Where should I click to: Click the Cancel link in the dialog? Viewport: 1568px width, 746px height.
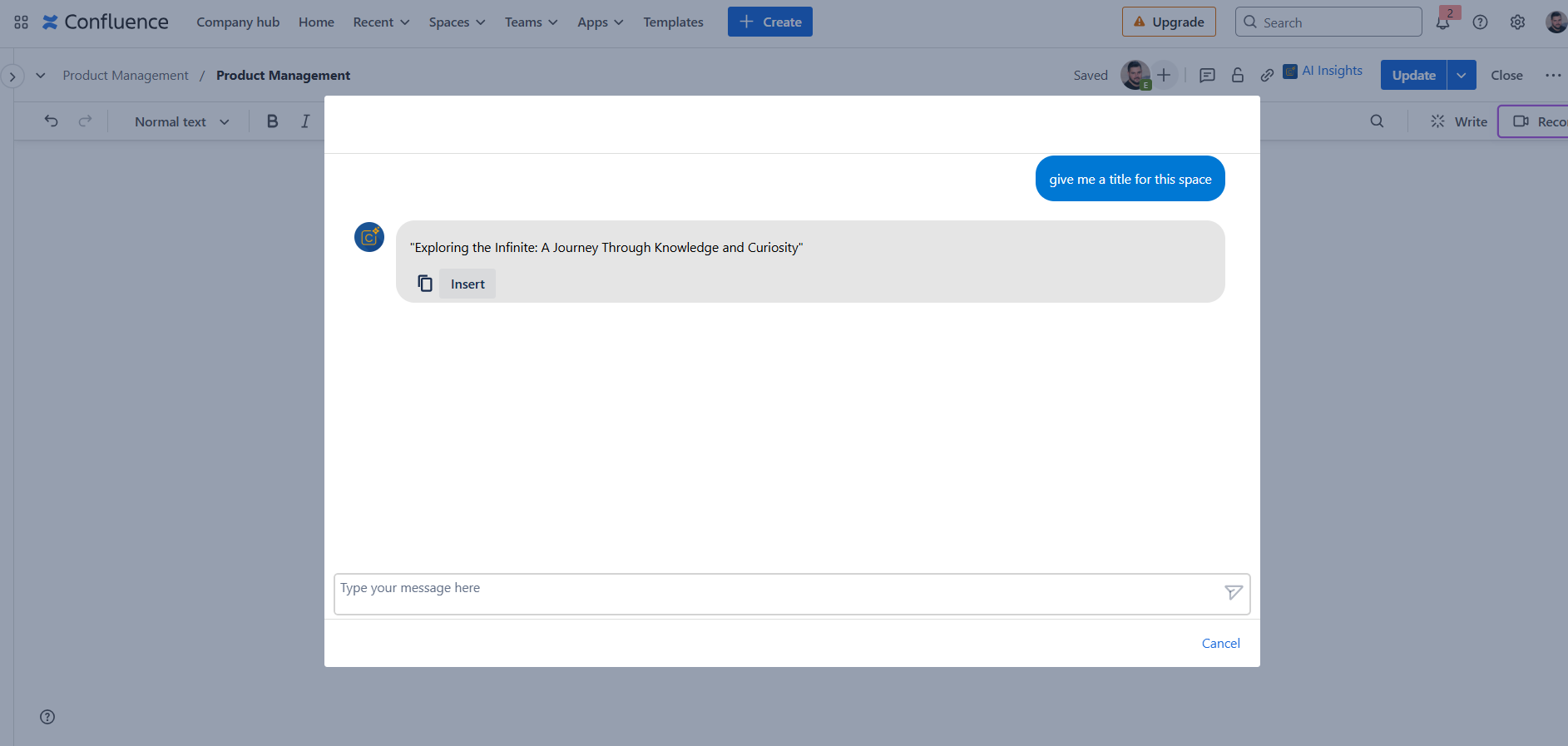tap(1220, 643)
